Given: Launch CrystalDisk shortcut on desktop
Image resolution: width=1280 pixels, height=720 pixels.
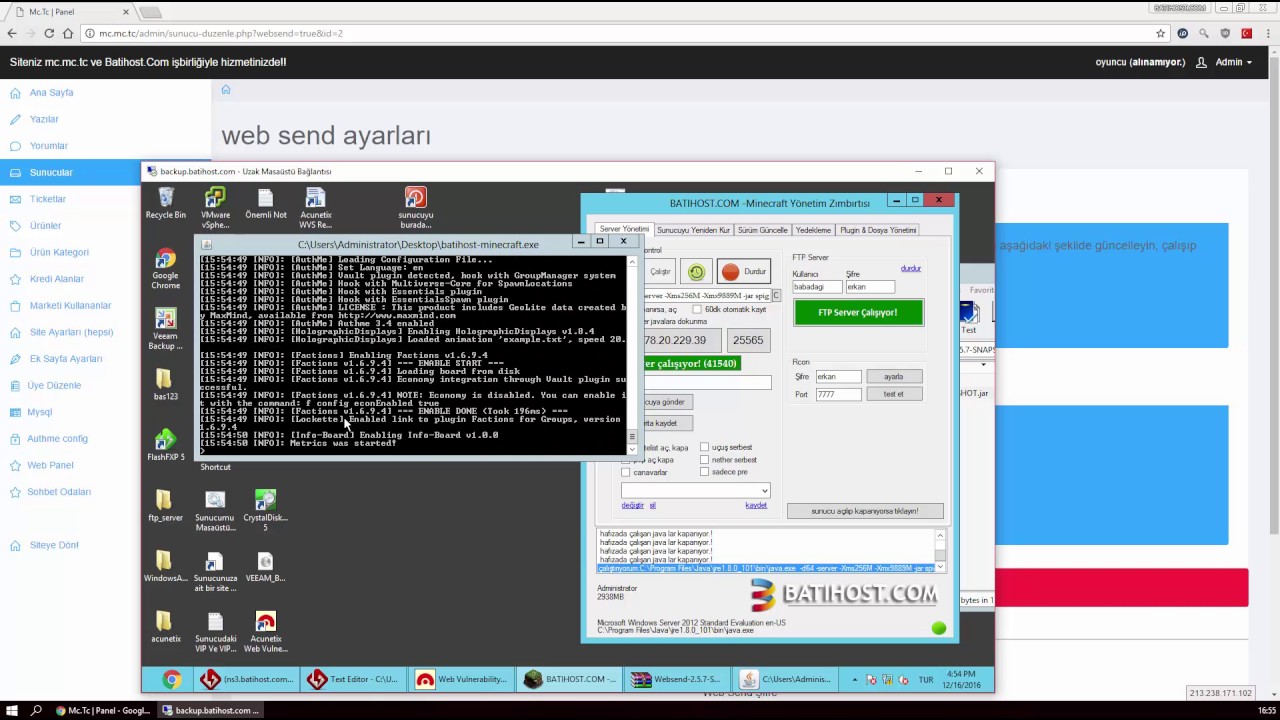Looking at the screenshot, I should tap(265, 510).
